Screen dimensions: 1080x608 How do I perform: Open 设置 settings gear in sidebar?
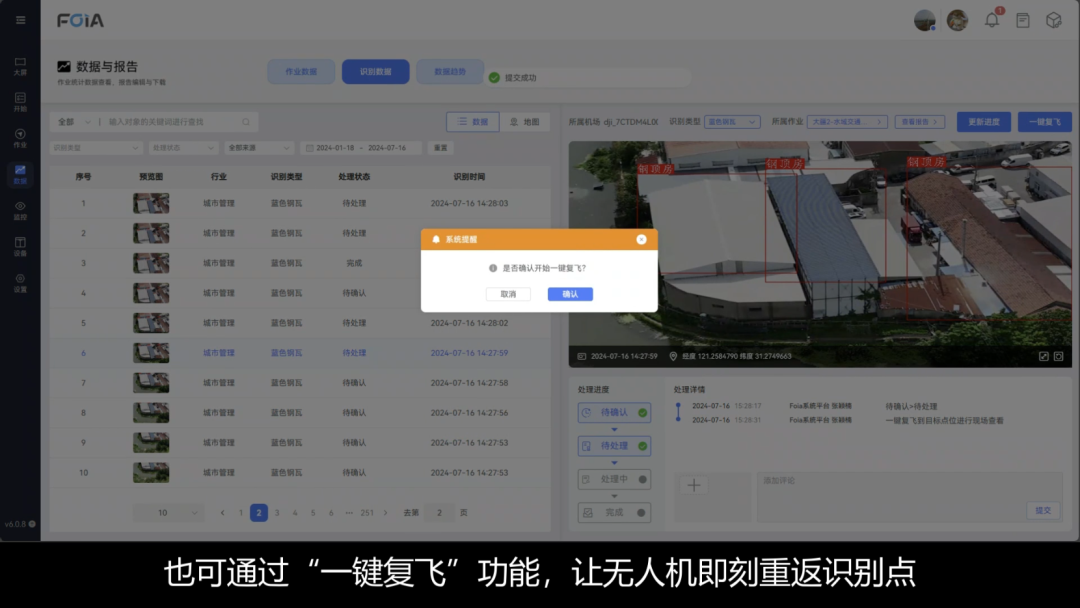[x=20, y=281]
